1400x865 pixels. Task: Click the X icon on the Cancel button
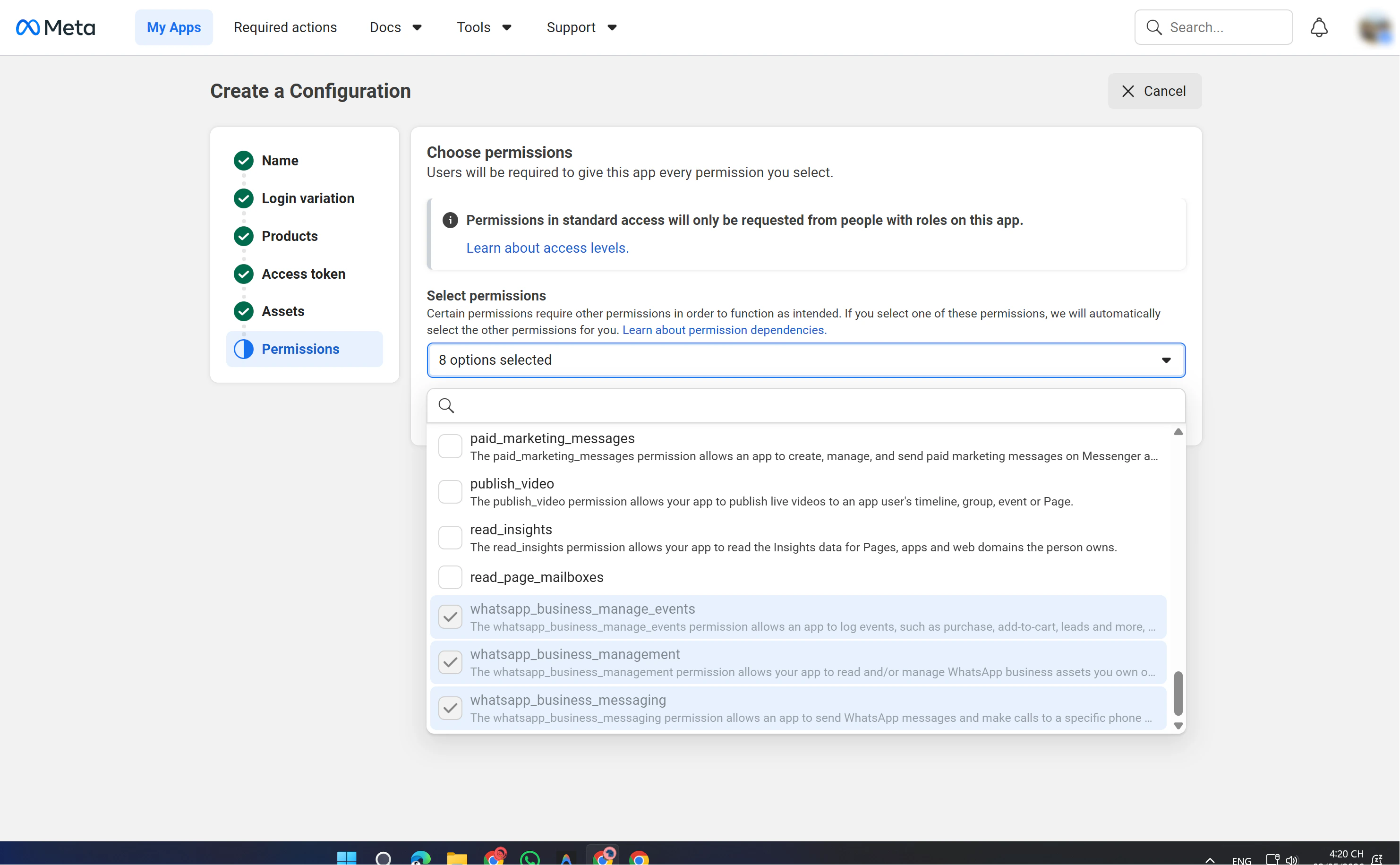click(1128, 91)
